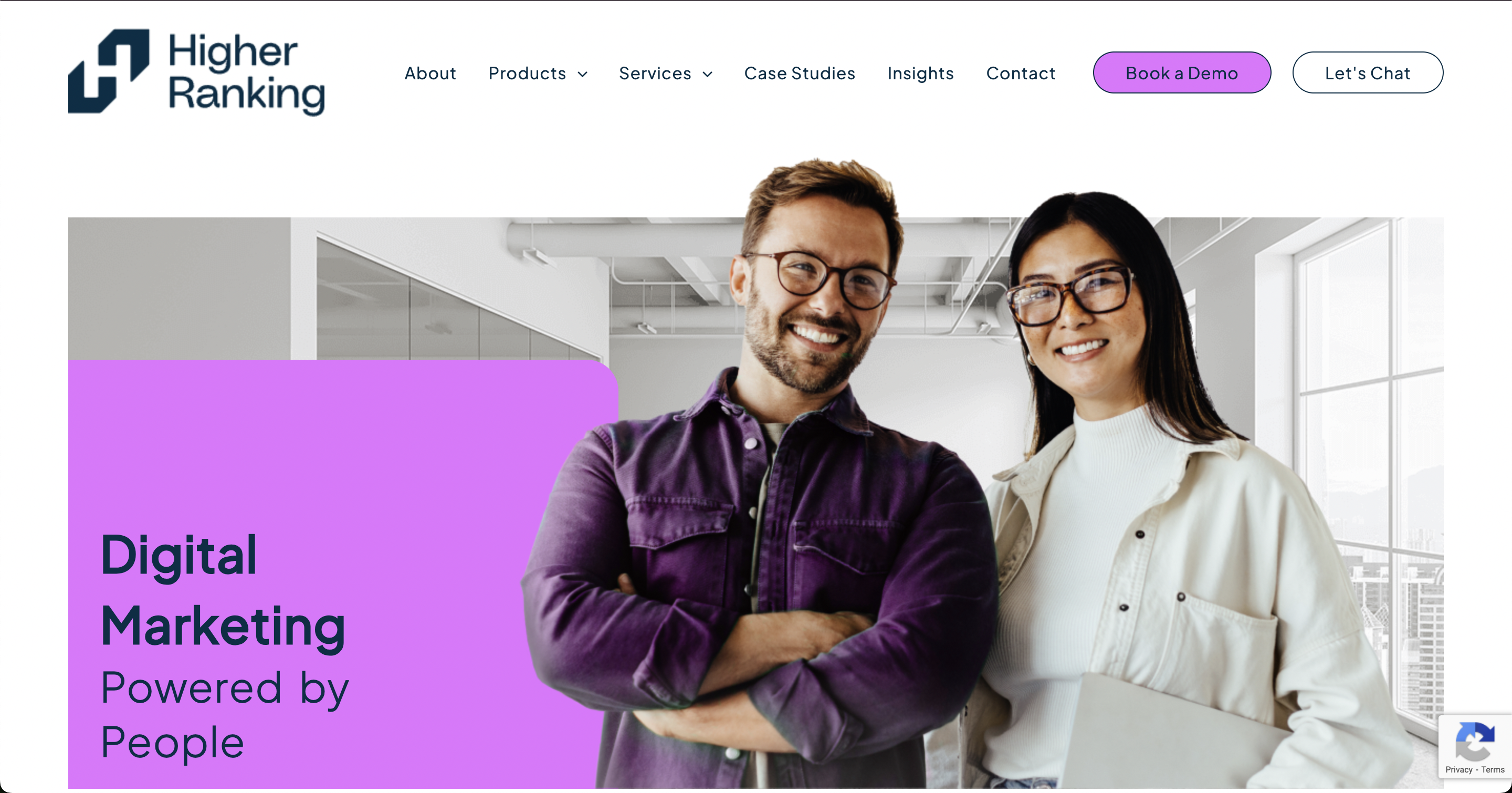Open the Services menu item
This screenshot has width=1512, height=793.
tap(655, 74)
